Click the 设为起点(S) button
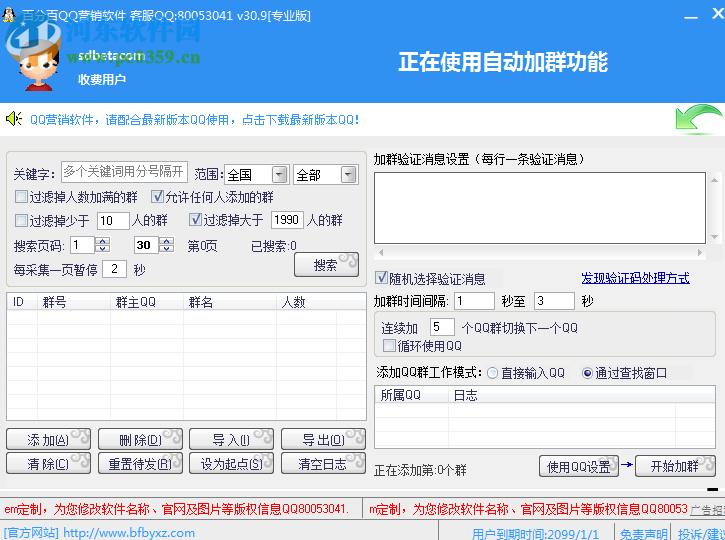This screenshot has width=725, height=540. click(231, 463)
